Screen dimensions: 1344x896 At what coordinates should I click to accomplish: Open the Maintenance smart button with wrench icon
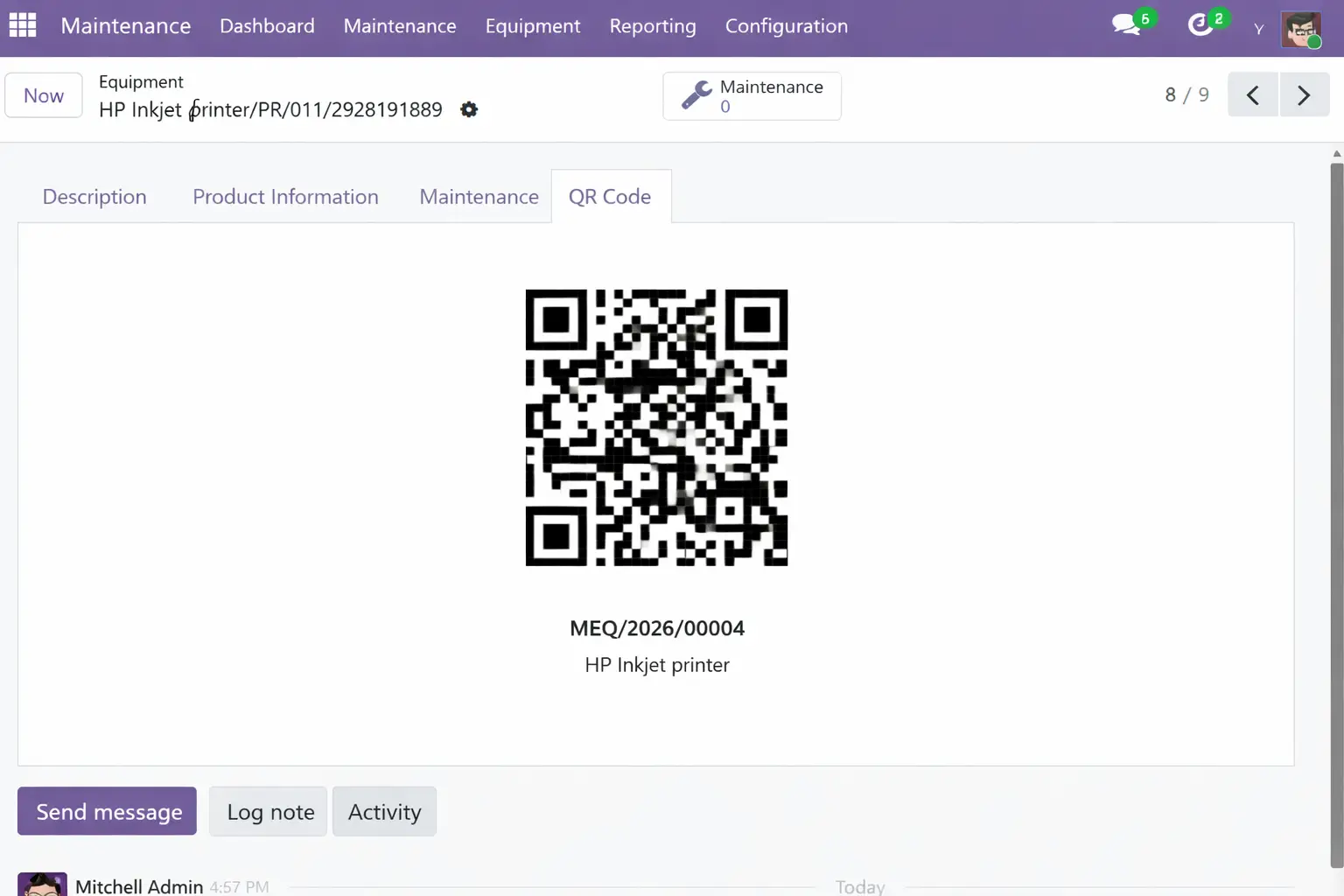pos(752,95)
